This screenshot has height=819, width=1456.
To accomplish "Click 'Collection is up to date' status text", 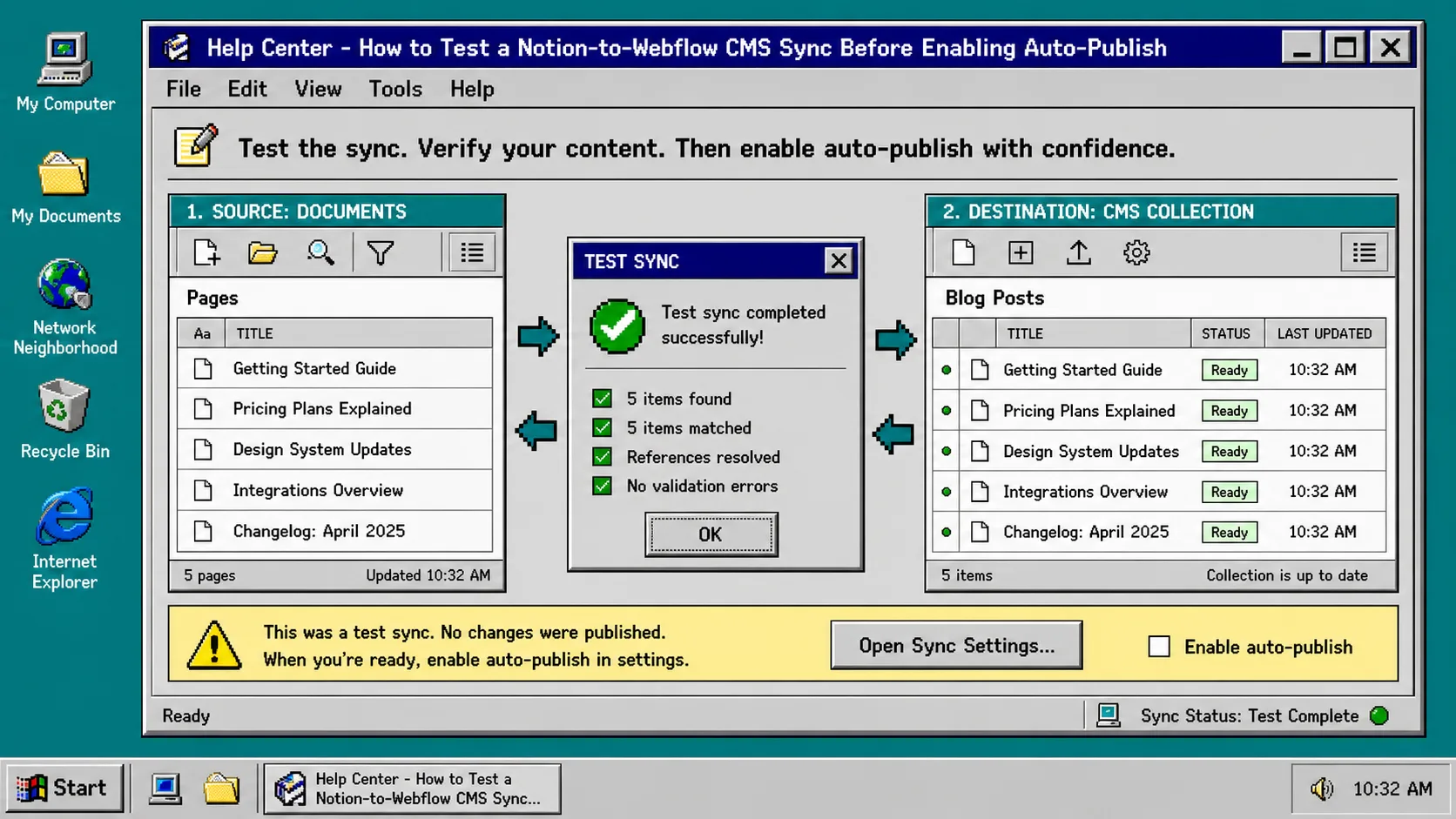I will coord(1286,575).
